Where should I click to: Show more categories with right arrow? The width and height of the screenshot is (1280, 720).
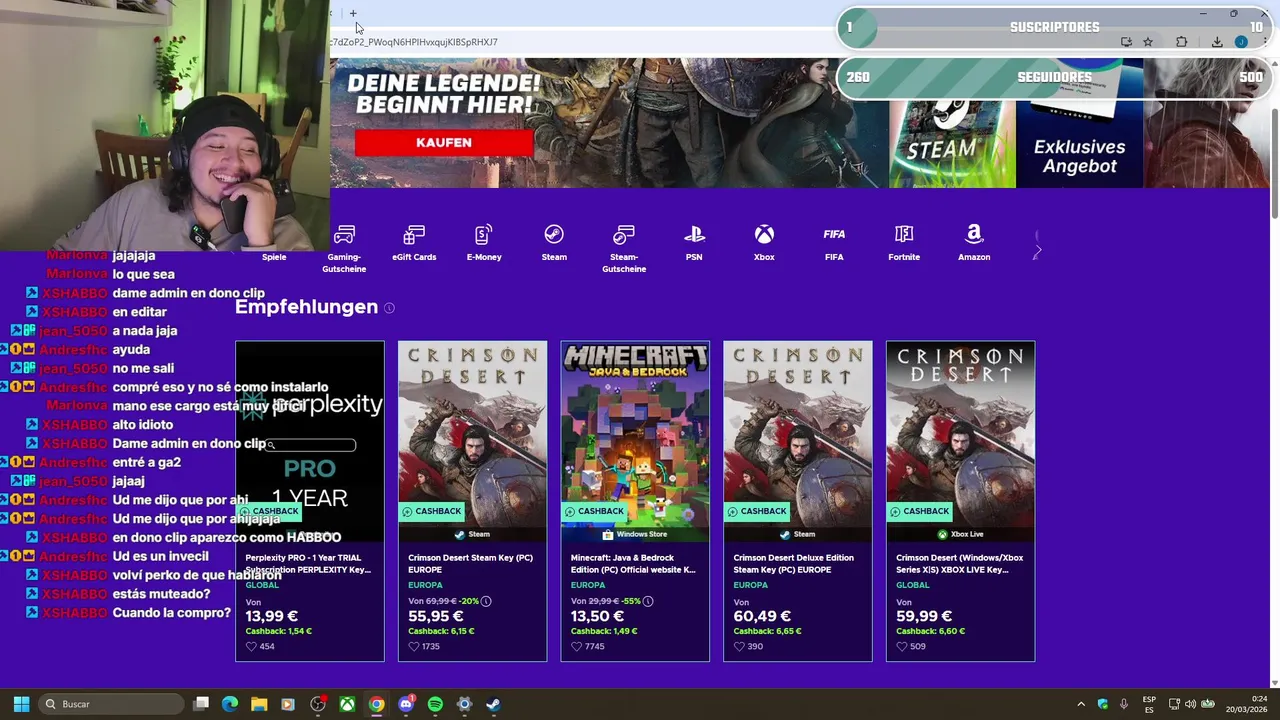point(1037,250)
